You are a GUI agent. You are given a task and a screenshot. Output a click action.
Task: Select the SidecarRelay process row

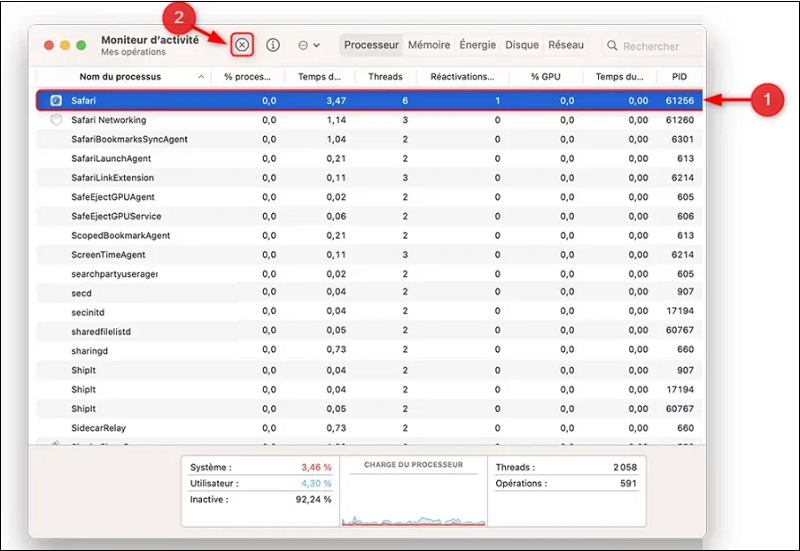[x=369, y=428]
